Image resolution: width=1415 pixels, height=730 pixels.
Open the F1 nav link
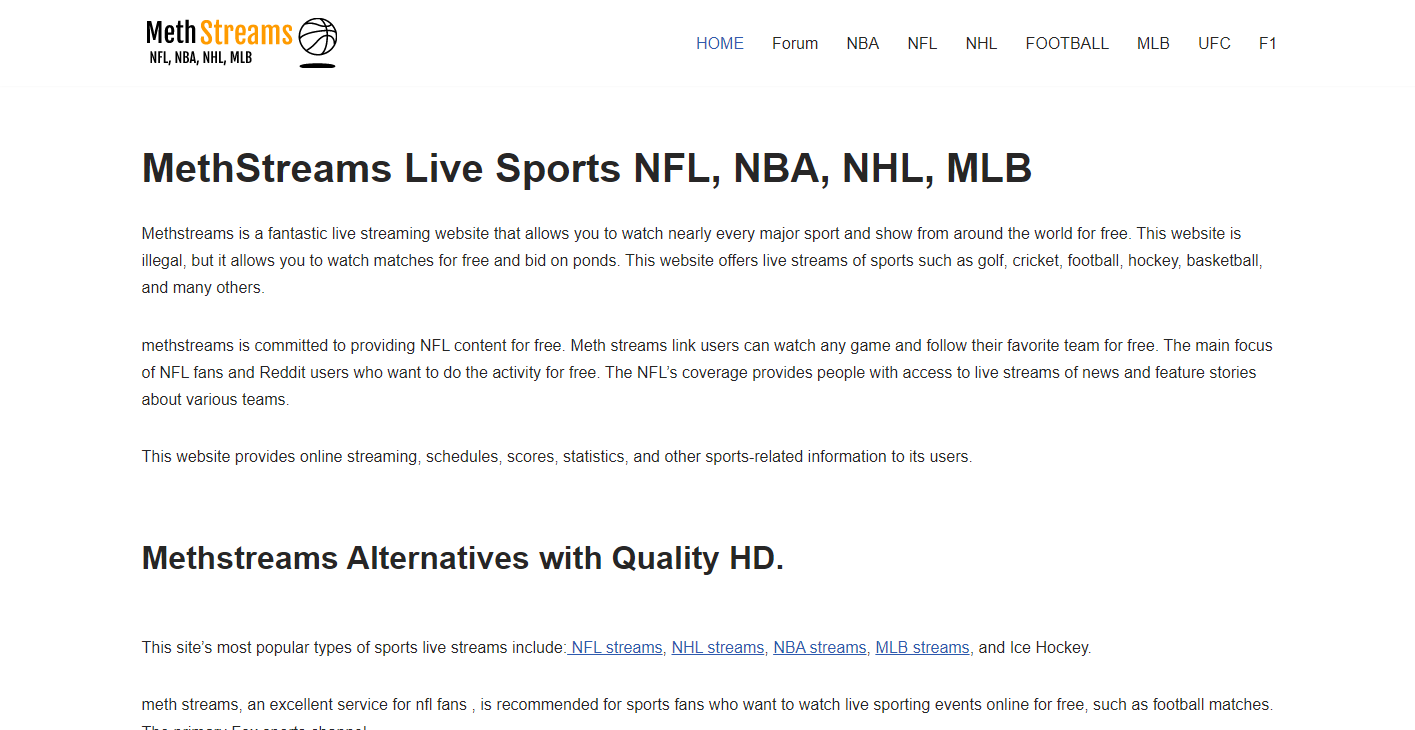click(x=1267, y=43)
